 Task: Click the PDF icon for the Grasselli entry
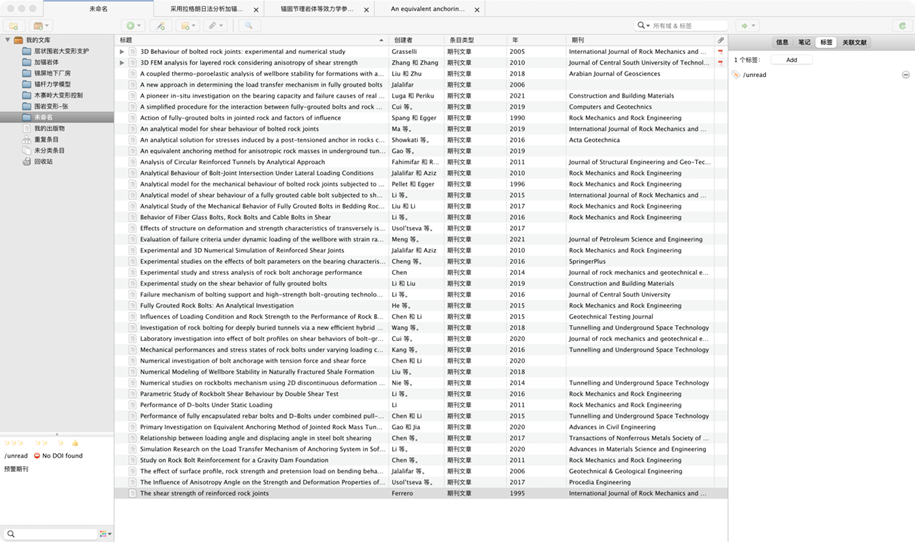point(721,51)
